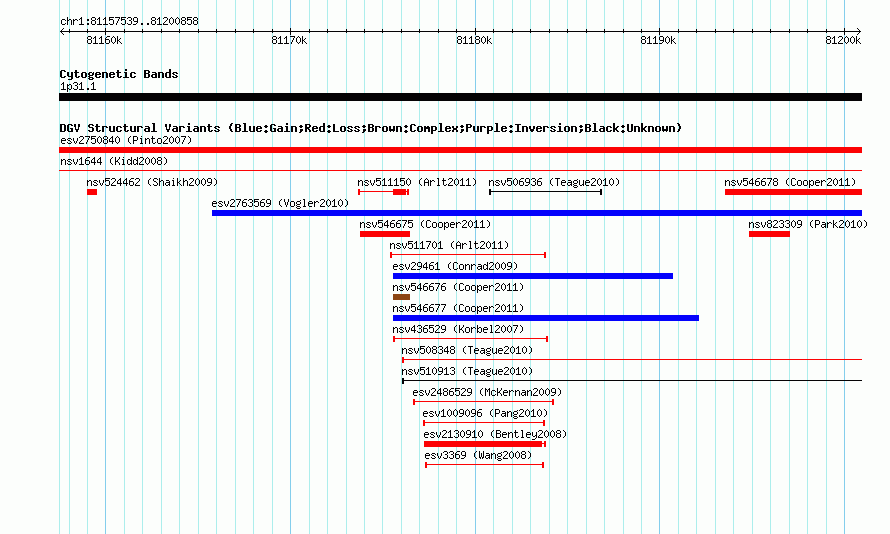The image size is (890, 534).
Task: Click the esv1009096 (Pang2010) label
Action: [485, 413]
